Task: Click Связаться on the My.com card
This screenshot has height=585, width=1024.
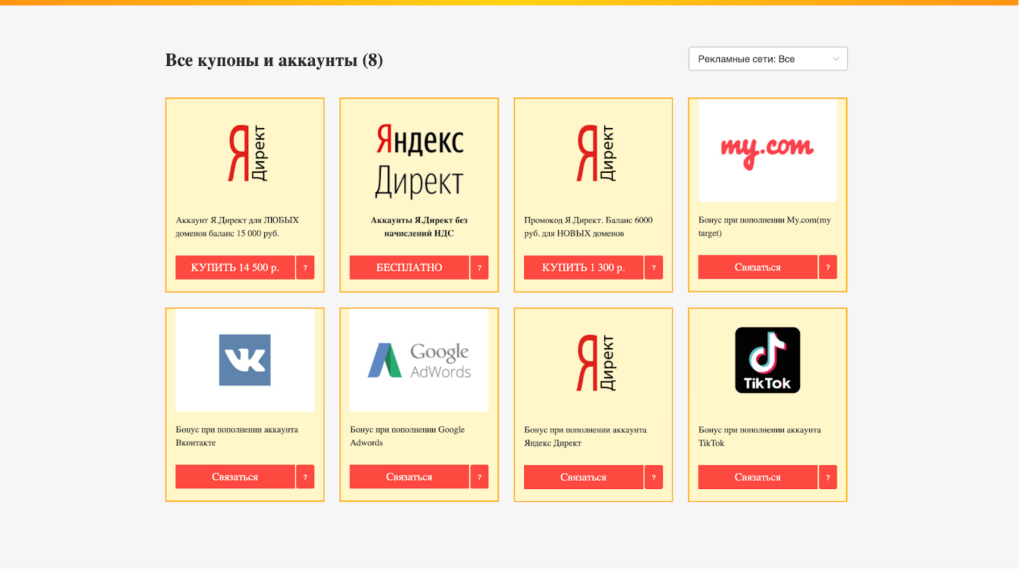Action: coord(758,267)
